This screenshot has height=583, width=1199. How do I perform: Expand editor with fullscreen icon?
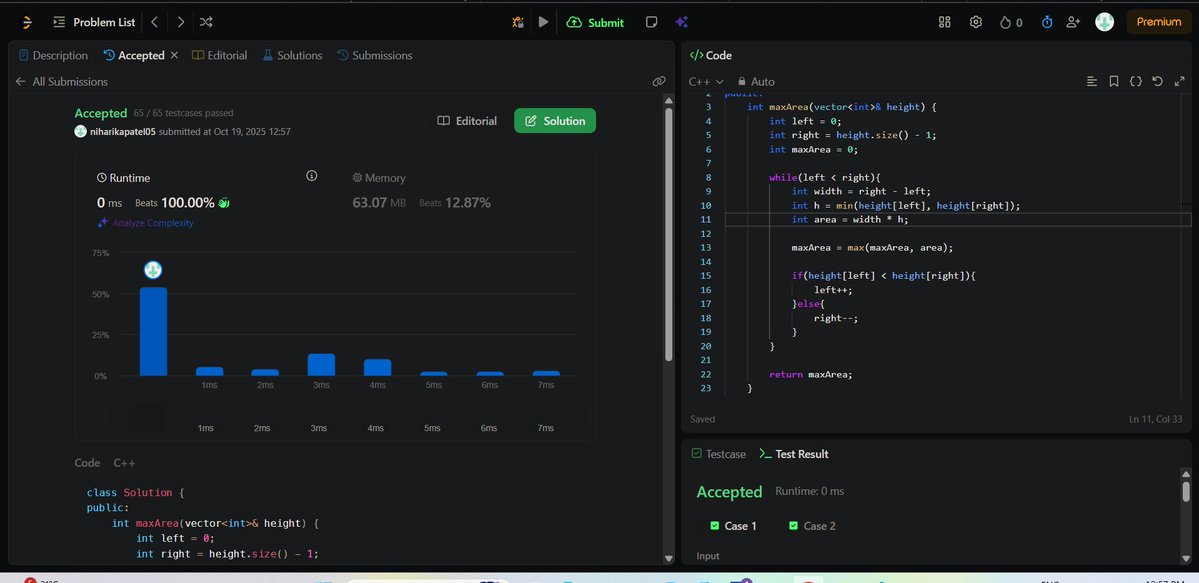click(1179, 81)
